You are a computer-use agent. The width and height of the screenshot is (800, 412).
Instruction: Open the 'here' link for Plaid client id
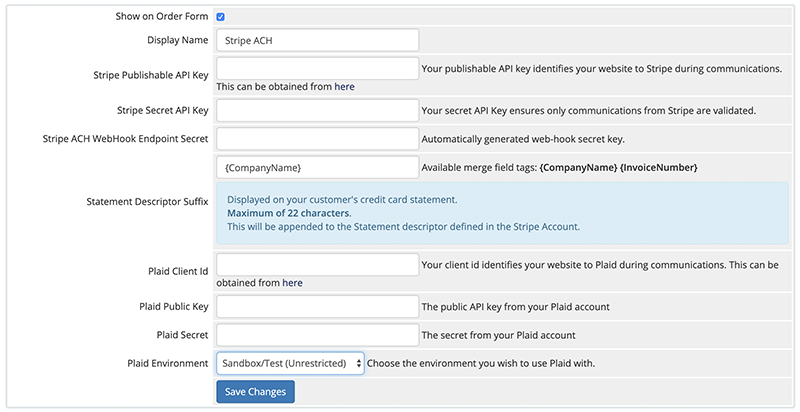(292, 282)
